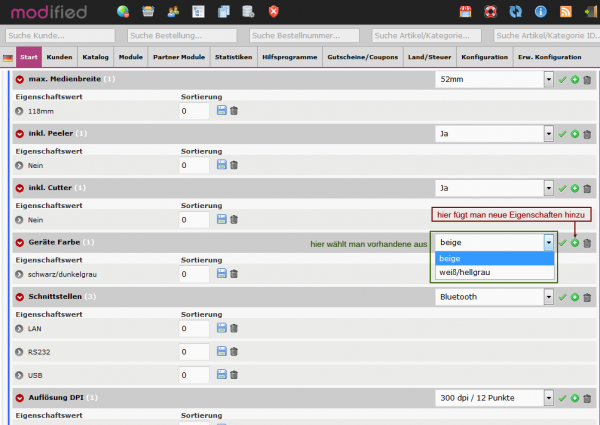Open the 300 dpi / 12 Punkte dropdown
Image resolution: width=600 pixels, height=425 pixels.
pos(494,398)
